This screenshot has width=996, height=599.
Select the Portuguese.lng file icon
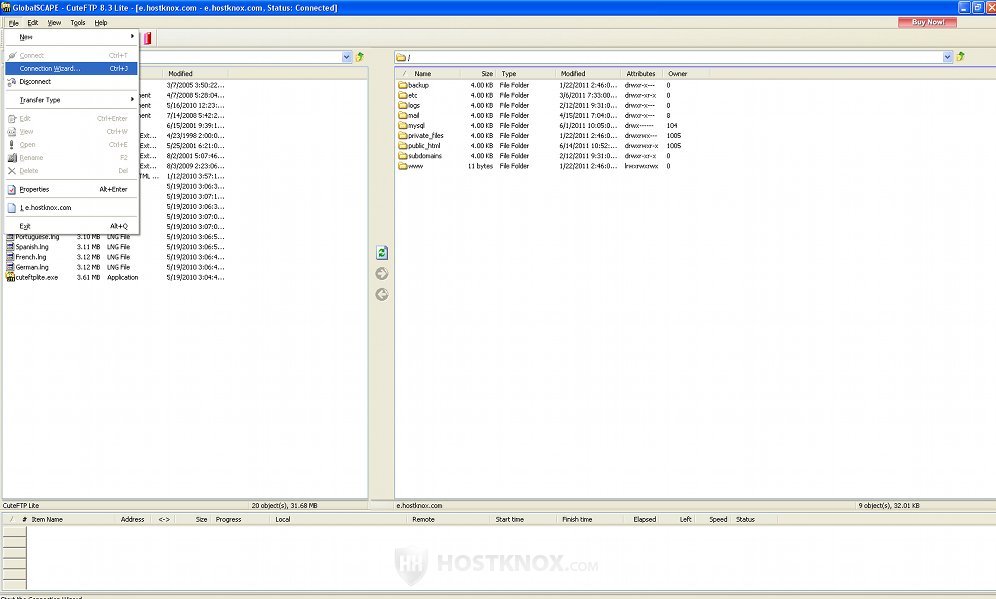point(10,237)
